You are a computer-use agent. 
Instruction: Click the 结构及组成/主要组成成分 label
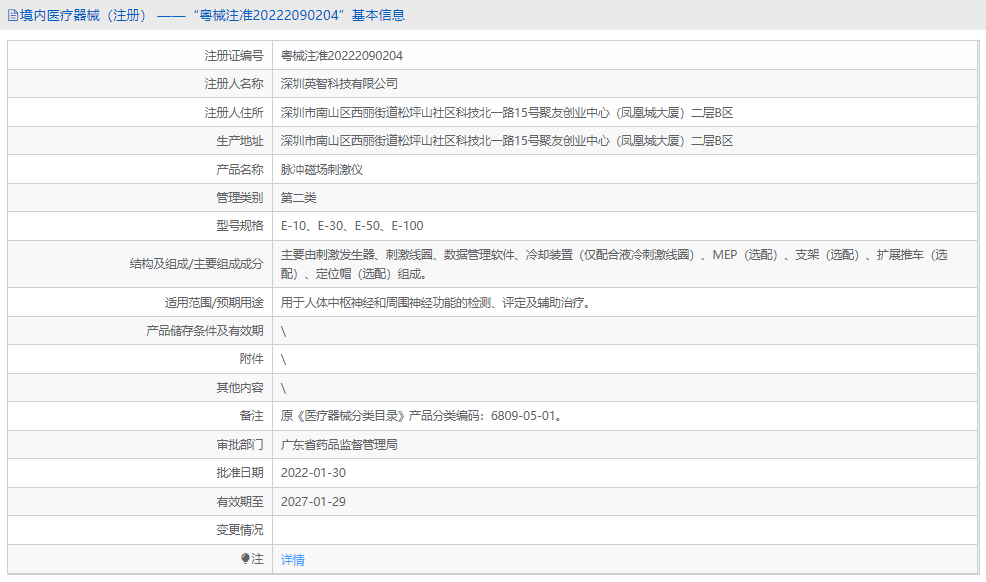click(x=196, y=264)
